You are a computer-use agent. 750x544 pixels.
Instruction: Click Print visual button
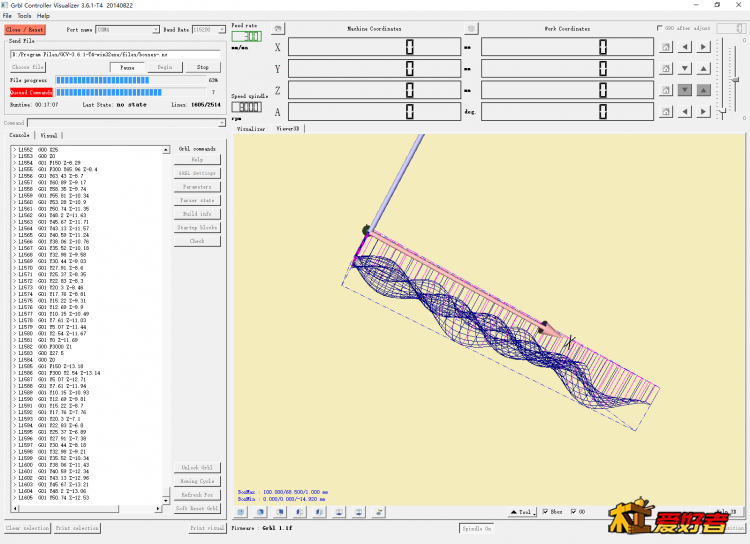[x=208, y=528]
